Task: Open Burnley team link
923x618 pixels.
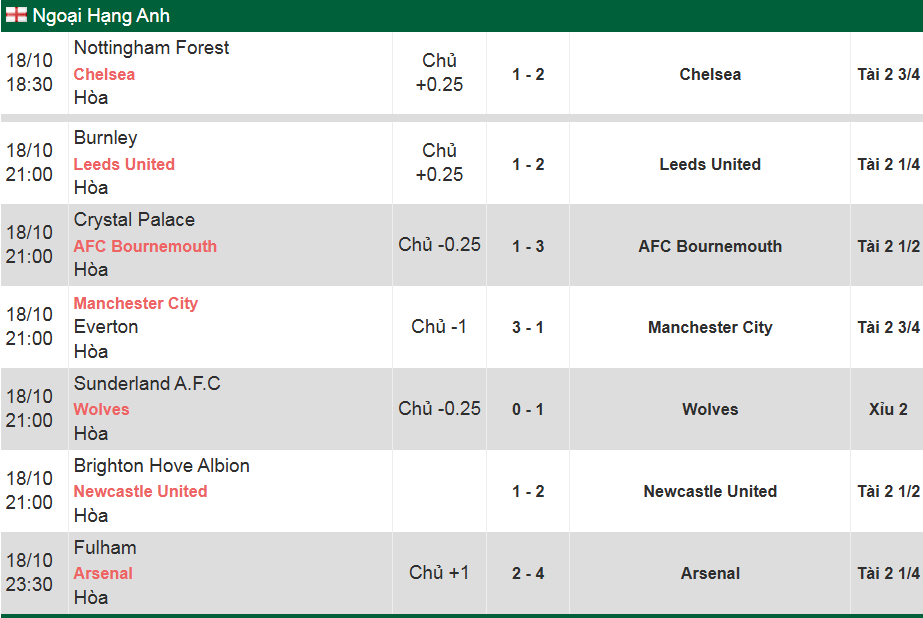Action: (105, 138)
